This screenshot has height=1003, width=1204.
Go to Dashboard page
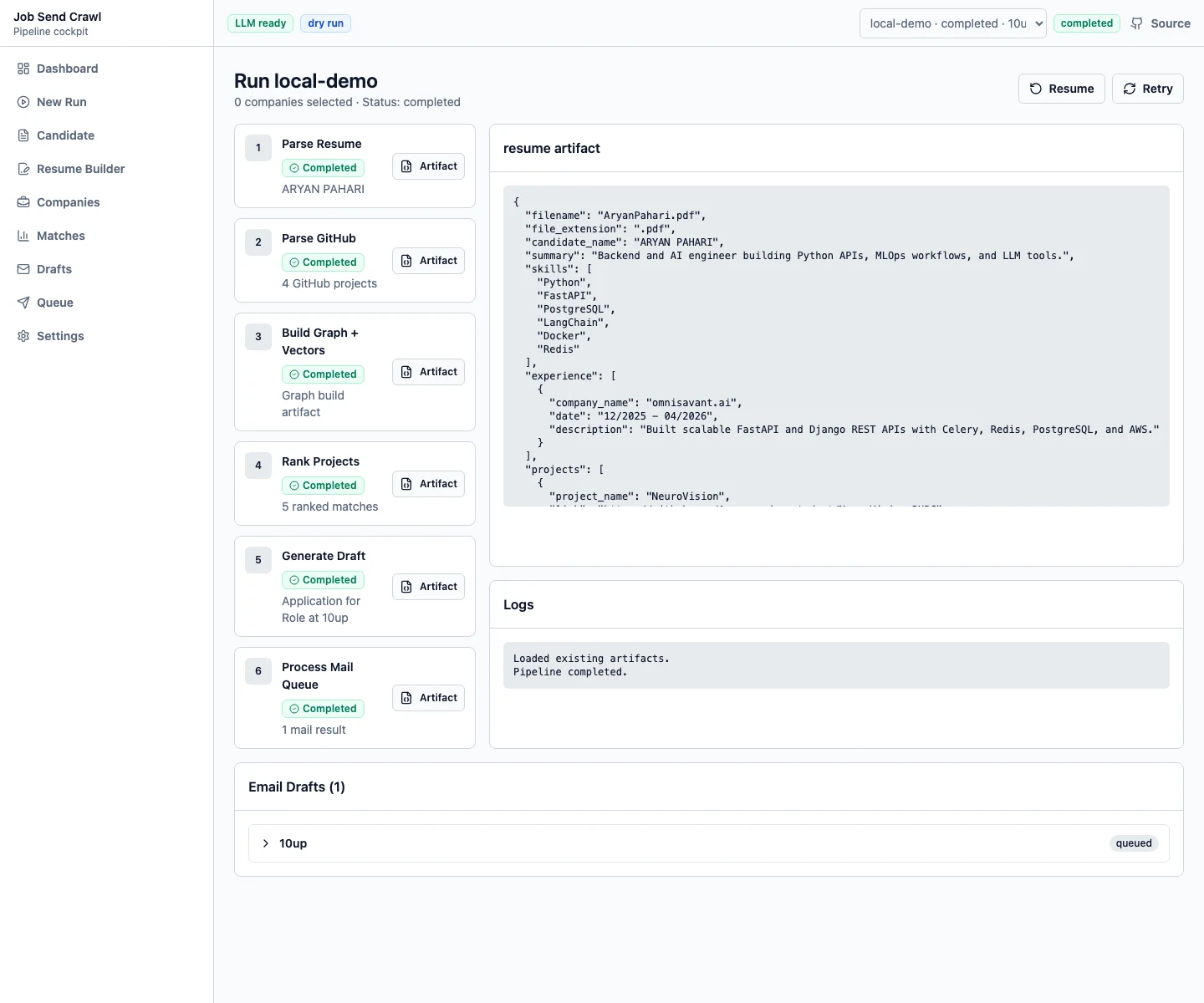pyautogui.click(x=107, y=69)
